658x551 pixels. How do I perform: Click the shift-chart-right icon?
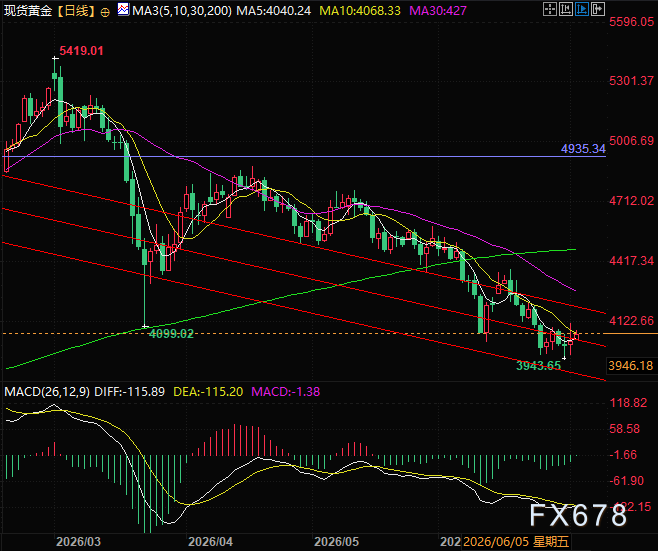click(598, 9)
